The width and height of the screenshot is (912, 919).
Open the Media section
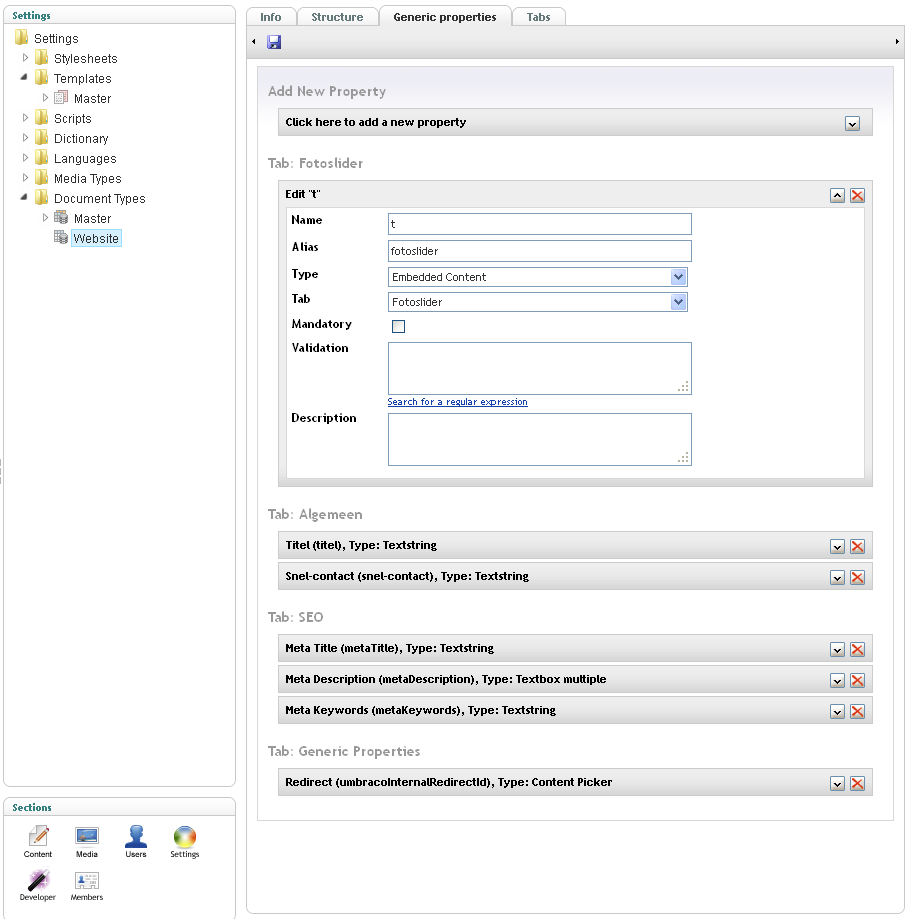tap(87, 840)
